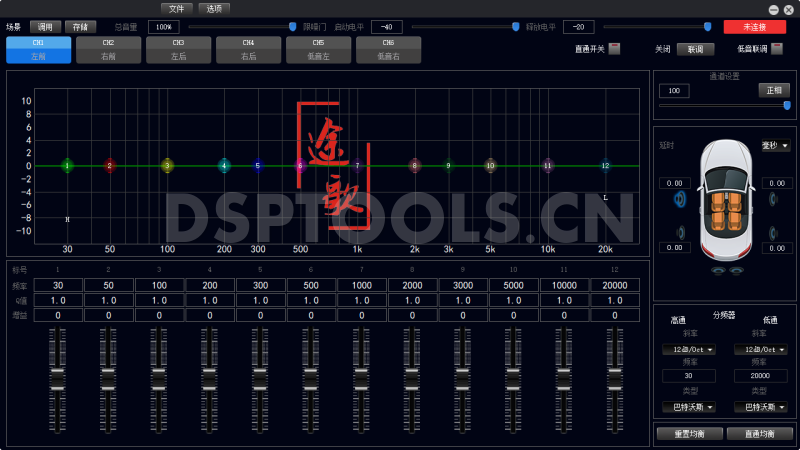Select the yellow EQ band 3 node
Image resolution: width=800 pixels, height=450 pixels.
click(167, 166)
